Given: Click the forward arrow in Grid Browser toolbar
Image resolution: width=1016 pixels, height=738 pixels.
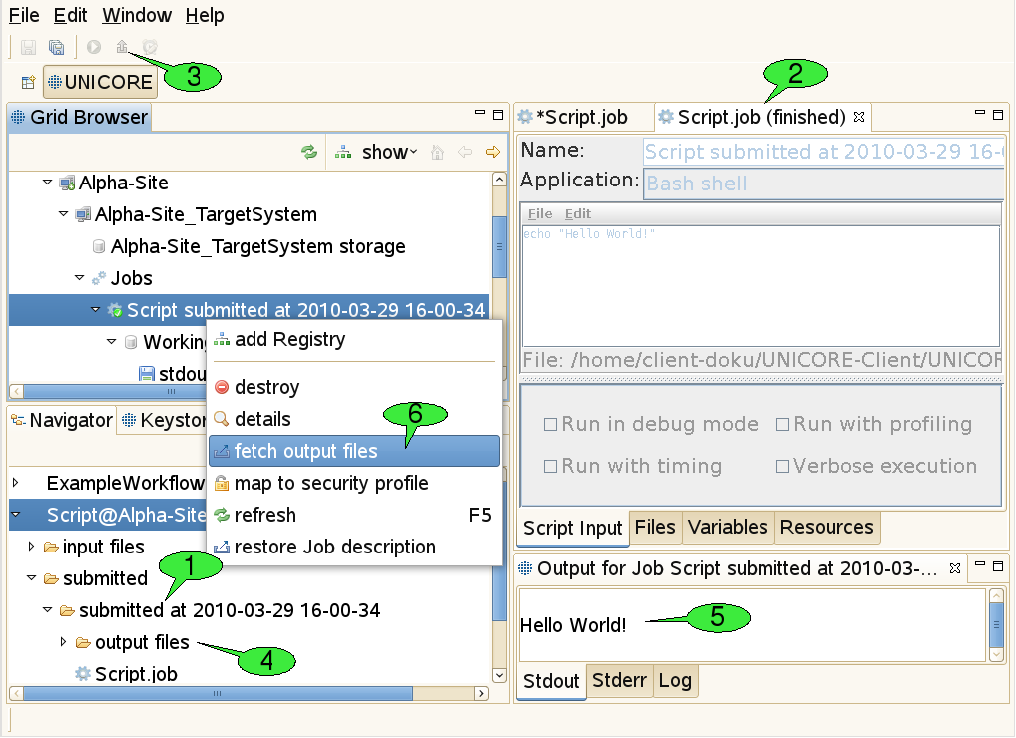Looking at the screenshot, I should click(x=492, y=152).
